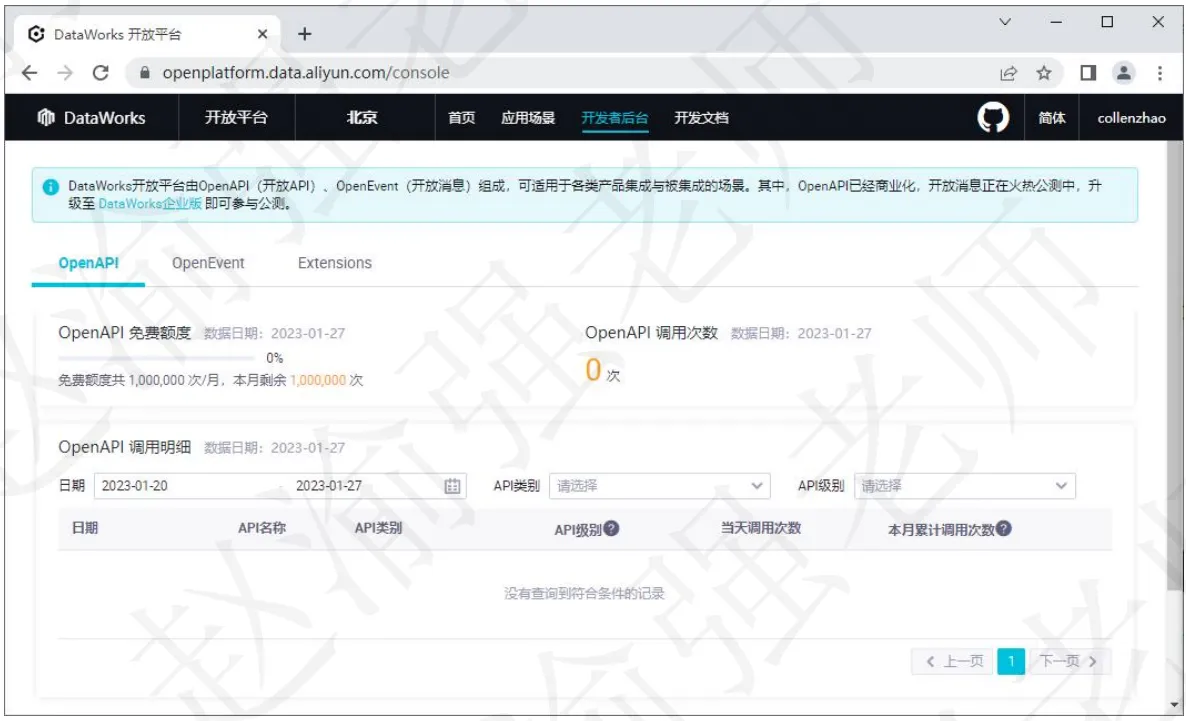
Task: Open 开发文档 navigation item
Action: click(x=701, y=117)
